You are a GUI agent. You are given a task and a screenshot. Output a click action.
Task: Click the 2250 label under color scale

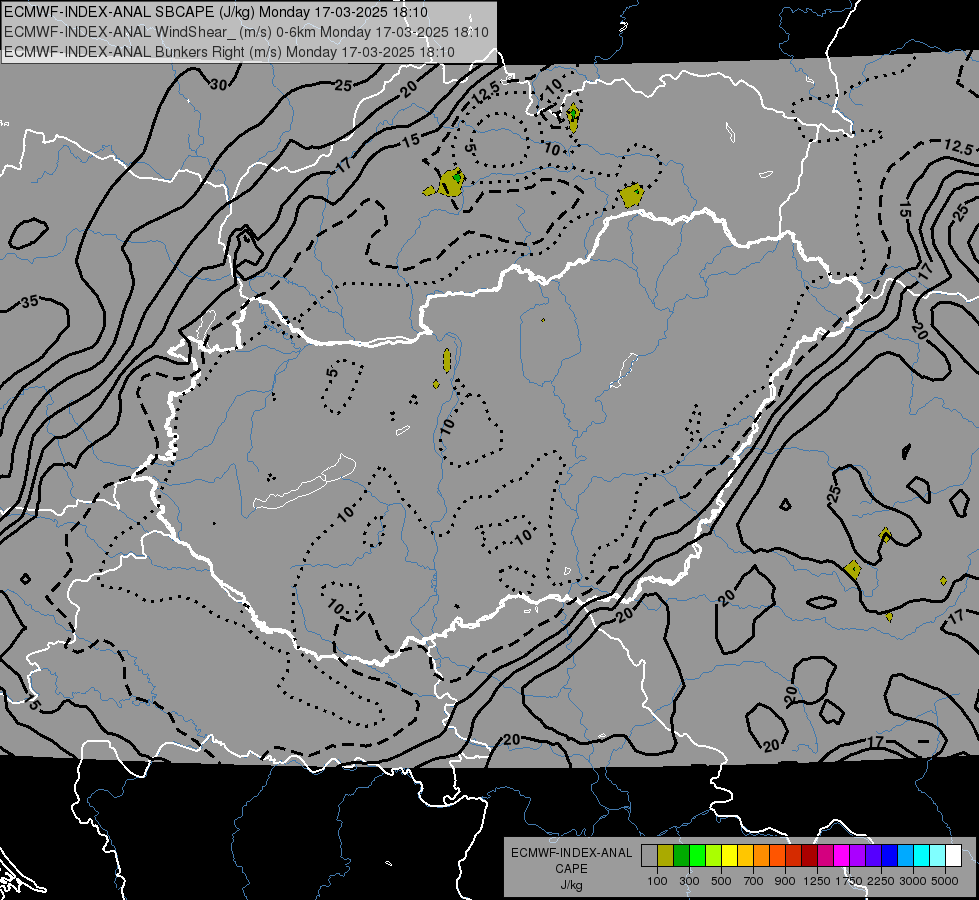pos(880,881)
